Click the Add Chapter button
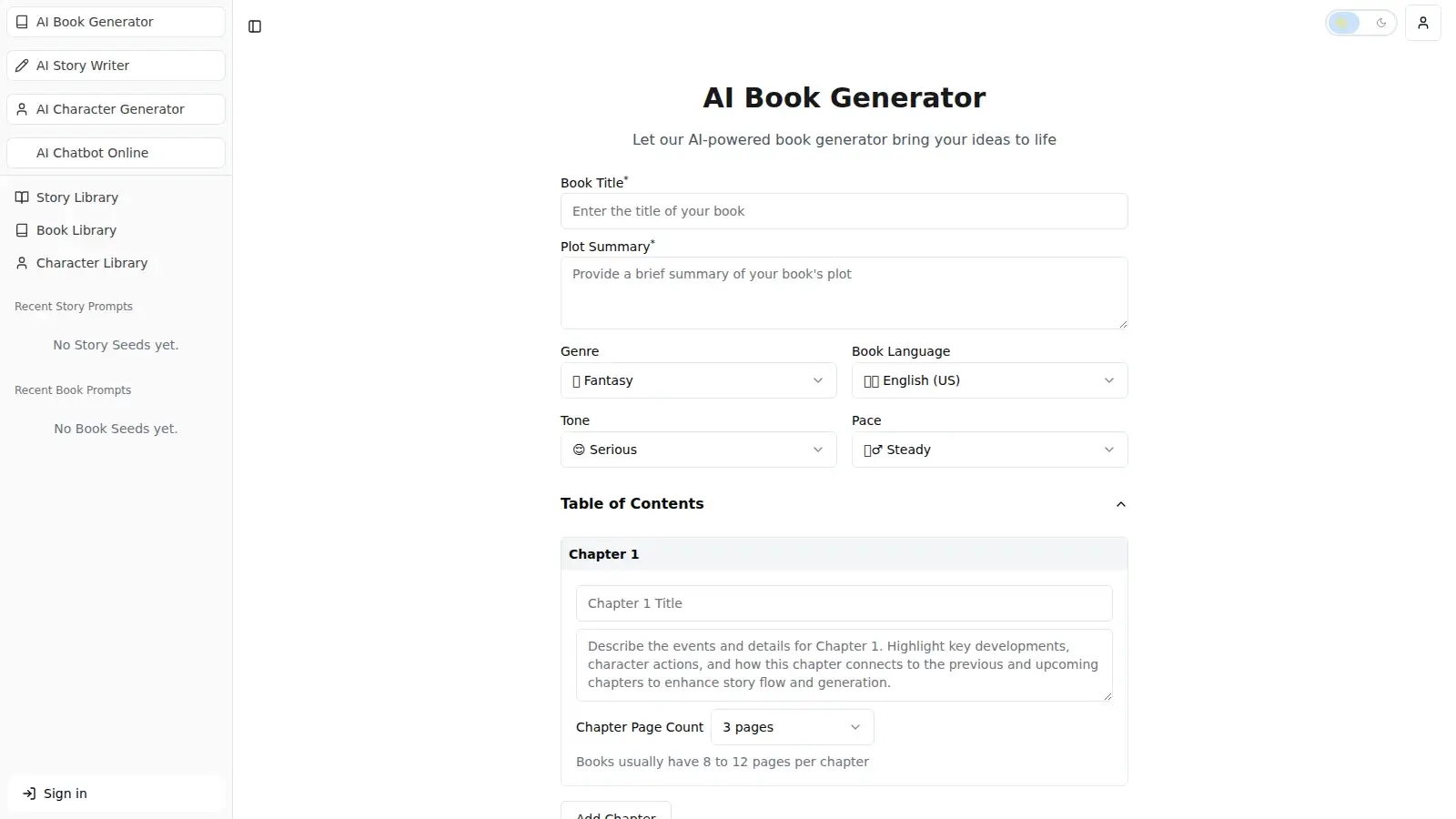 (x=615, y=813)
